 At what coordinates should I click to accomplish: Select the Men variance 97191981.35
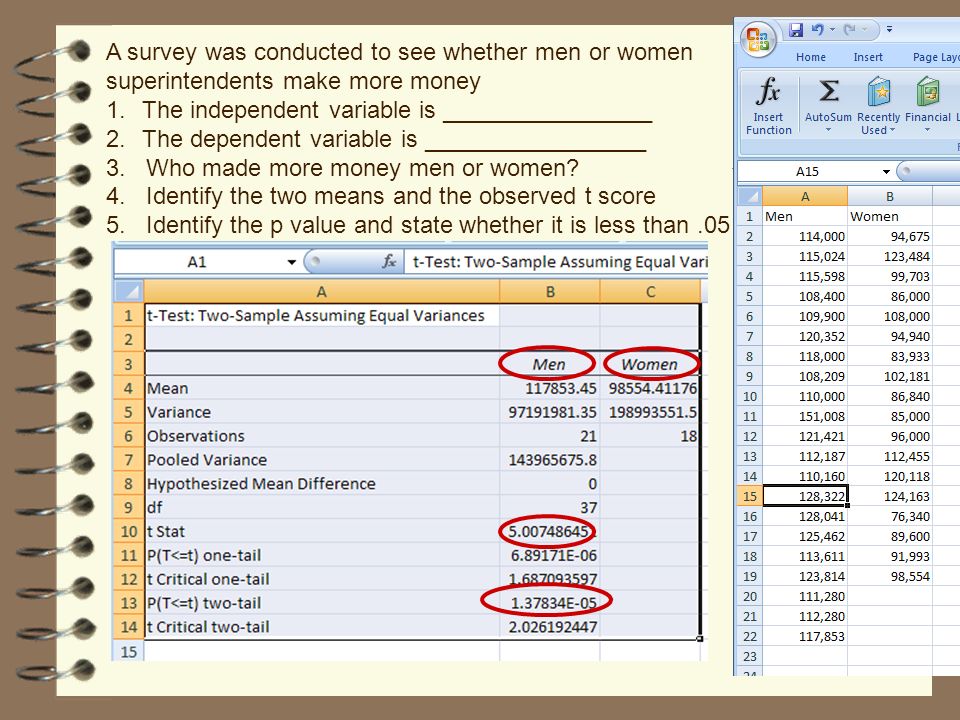(549, 412)
